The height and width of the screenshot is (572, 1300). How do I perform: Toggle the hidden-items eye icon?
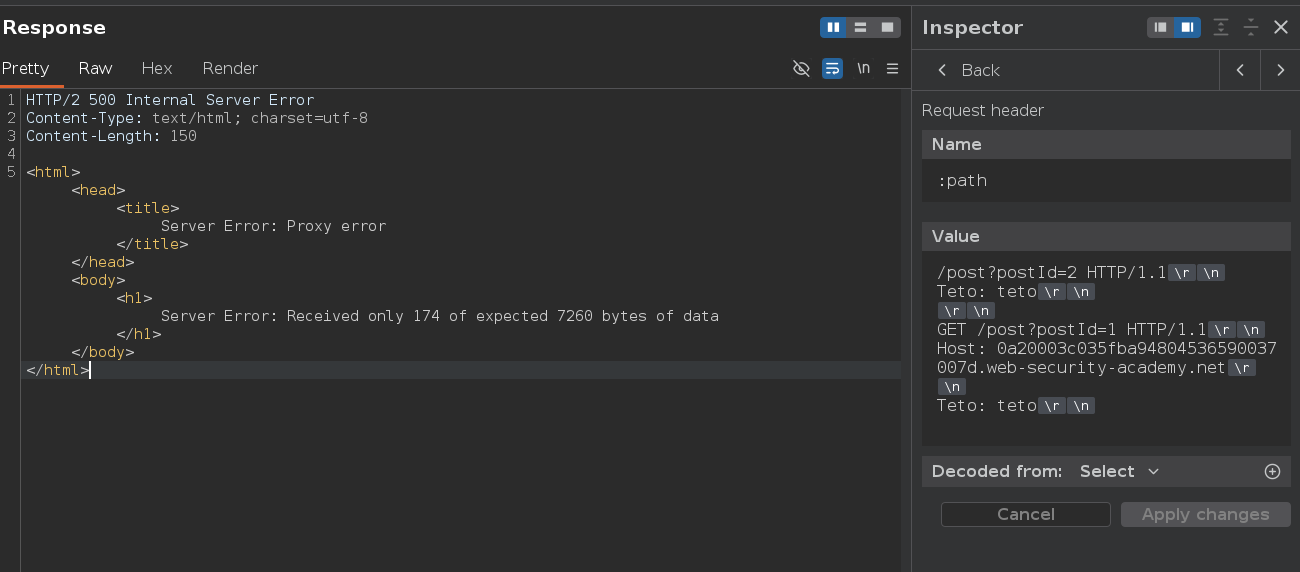801,68
